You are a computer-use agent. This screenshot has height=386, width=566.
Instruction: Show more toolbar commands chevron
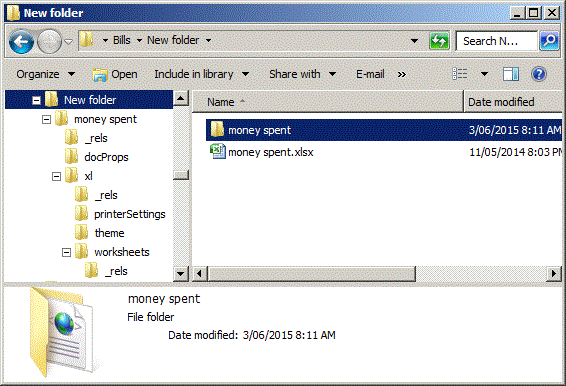(x=401, y=74)
